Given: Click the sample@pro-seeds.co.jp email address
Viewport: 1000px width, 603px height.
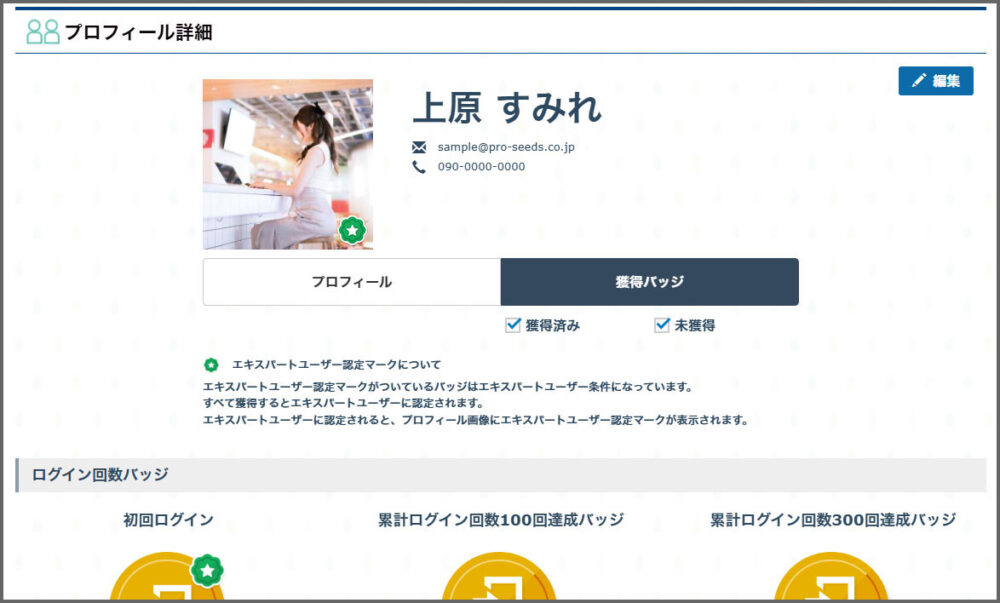Looking at the screenshot, I should click(x=506, y=147).
